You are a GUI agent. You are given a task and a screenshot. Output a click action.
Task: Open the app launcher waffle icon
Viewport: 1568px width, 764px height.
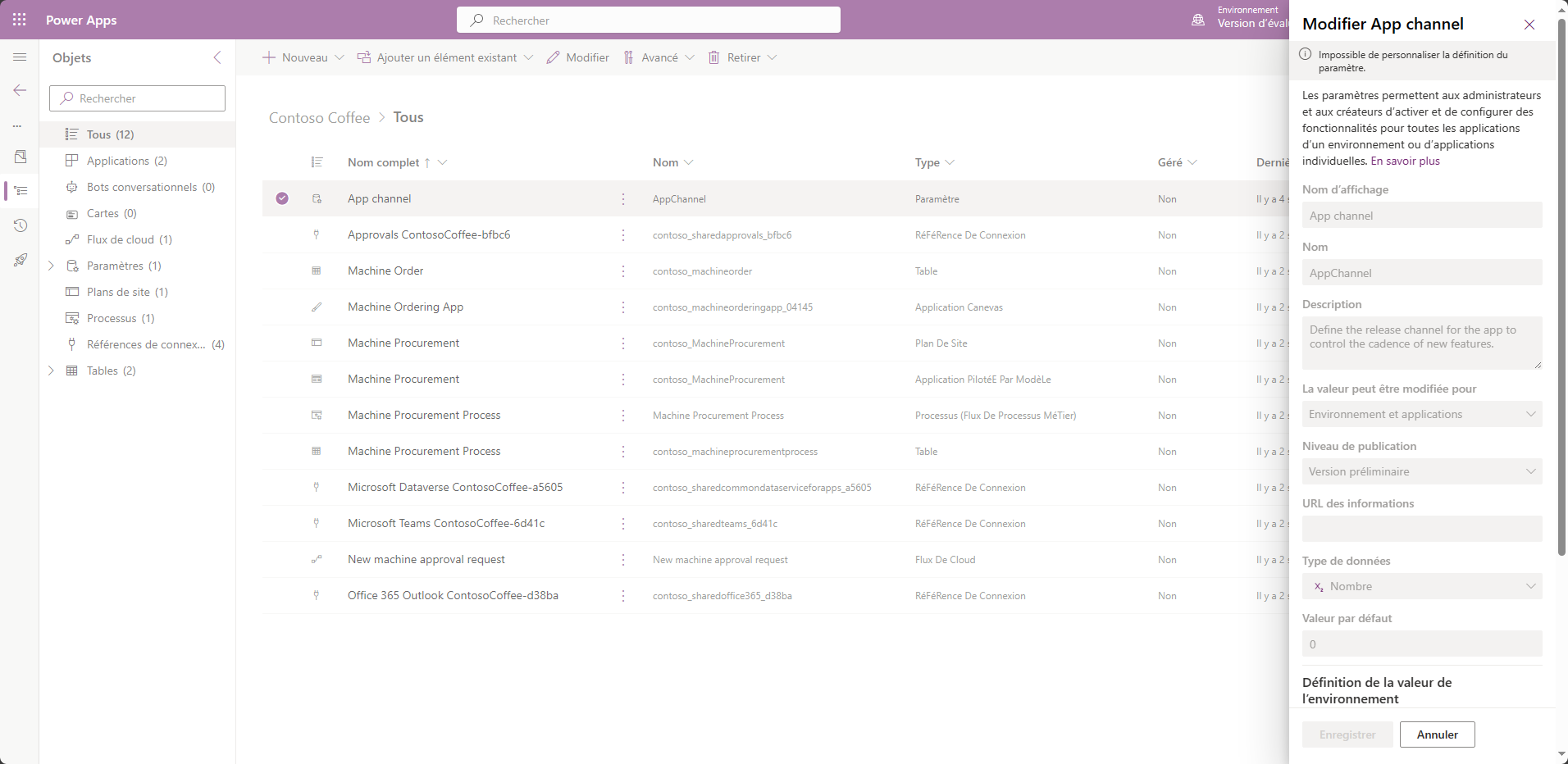(x=20, y=20)
